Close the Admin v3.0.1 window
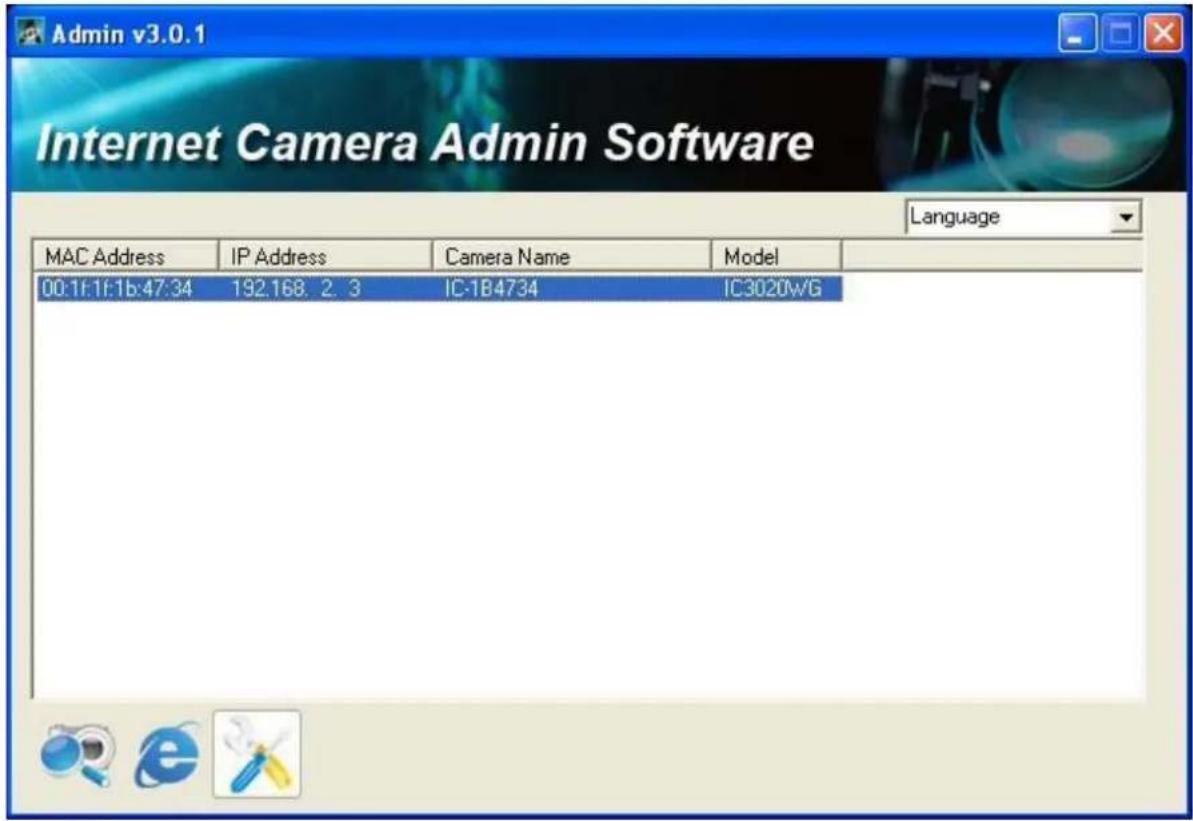 coord(1163,34)
